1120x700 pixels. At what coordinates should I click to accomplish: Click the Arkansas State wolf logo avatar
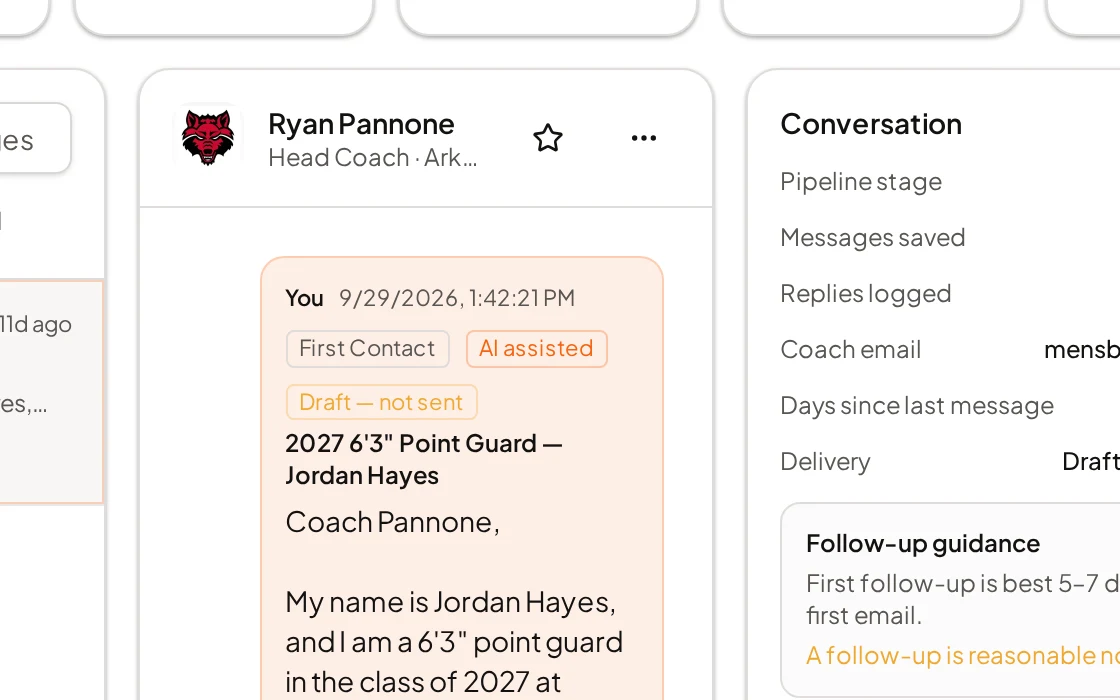208,138
